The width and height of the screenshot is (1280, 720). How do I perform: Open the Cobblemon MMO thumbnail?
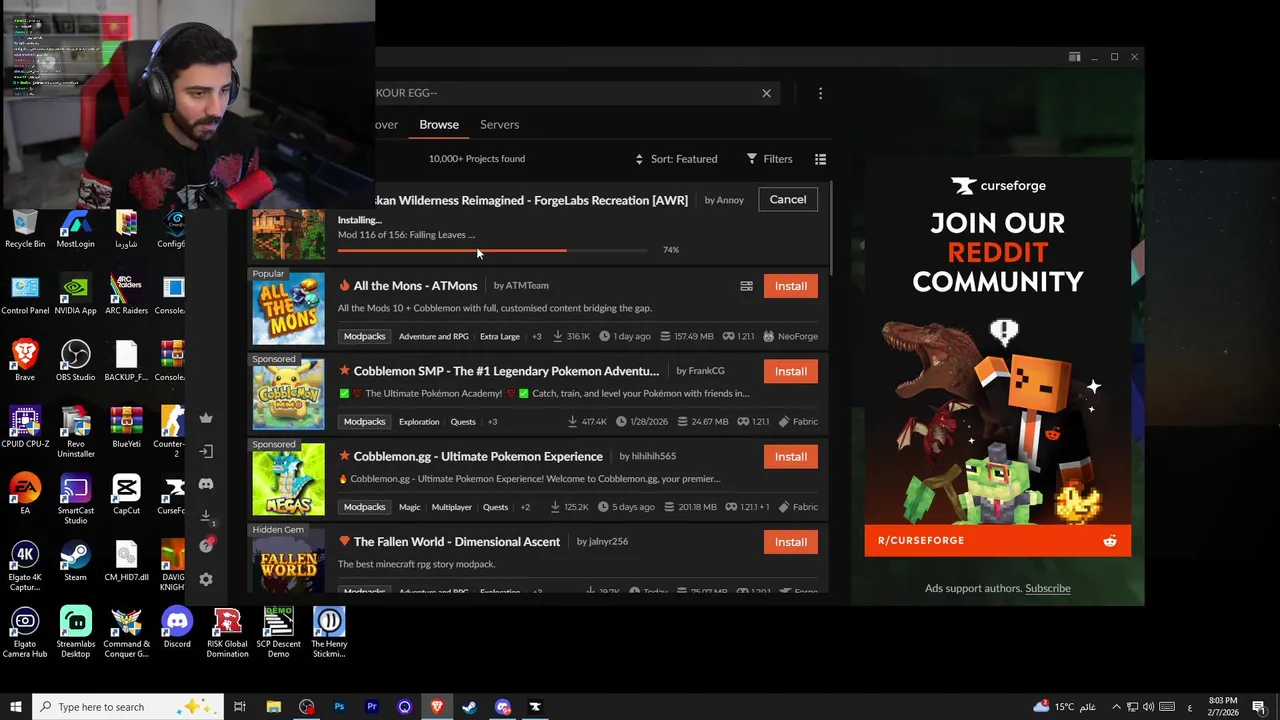pyautogui.click(x=288, y=394)
